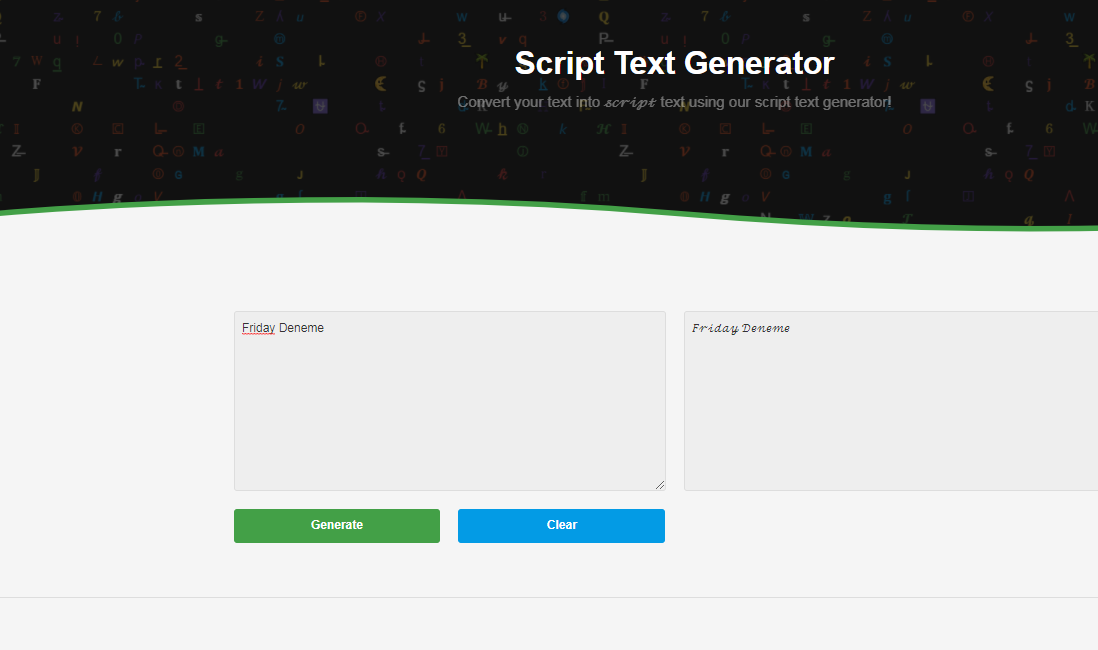Click the word Deneme in the input box
The image size is (1098, 650).
[x=301, y=328]
